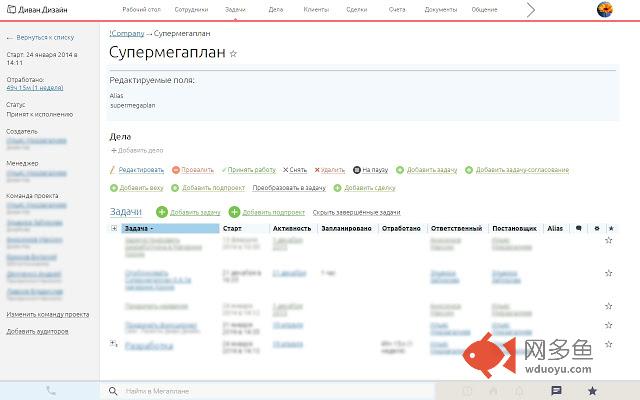Click the large green plus for Добавить подпроект in Задачи
This screenshot has height=400, width=640.
[x=234, y=212]
